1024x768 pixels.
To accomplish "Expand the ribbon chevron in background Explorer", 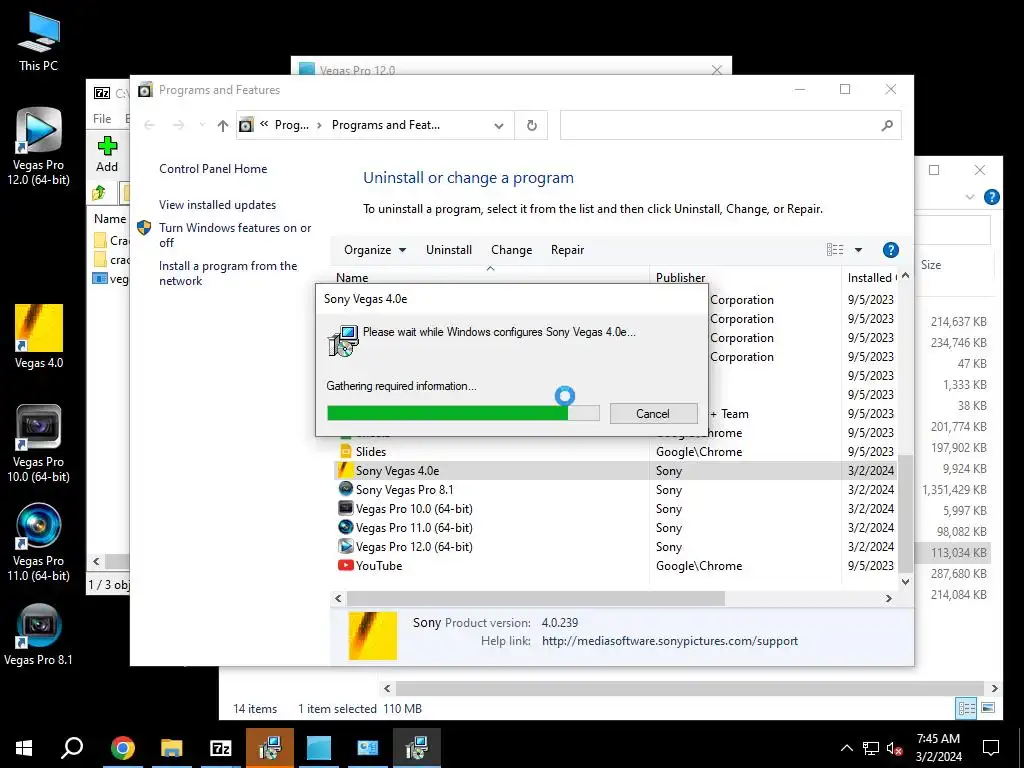I will point(970,197).
